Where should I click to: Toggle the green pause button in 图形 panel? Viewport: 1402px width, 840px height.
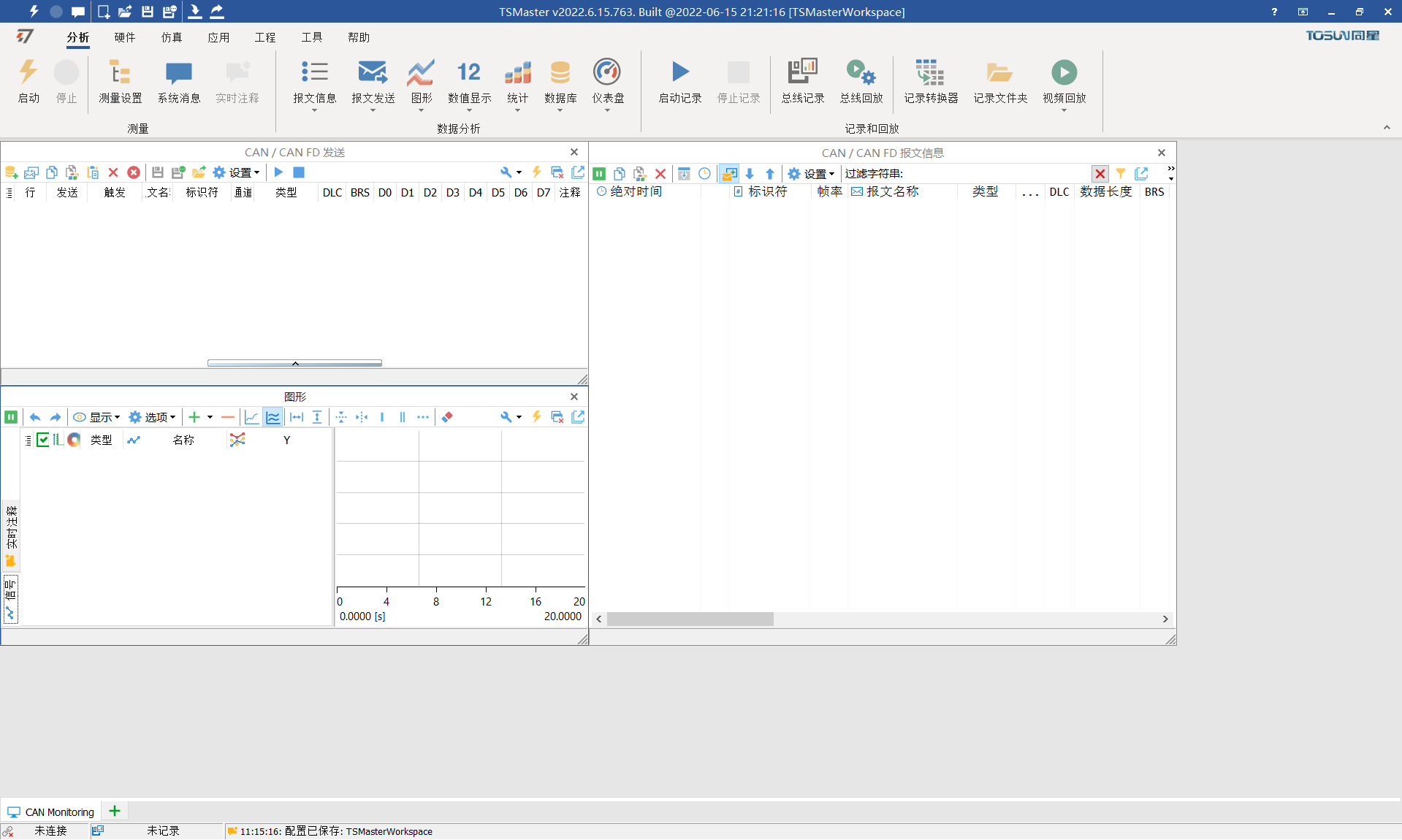pyautogui.click(x=11, y=417)
